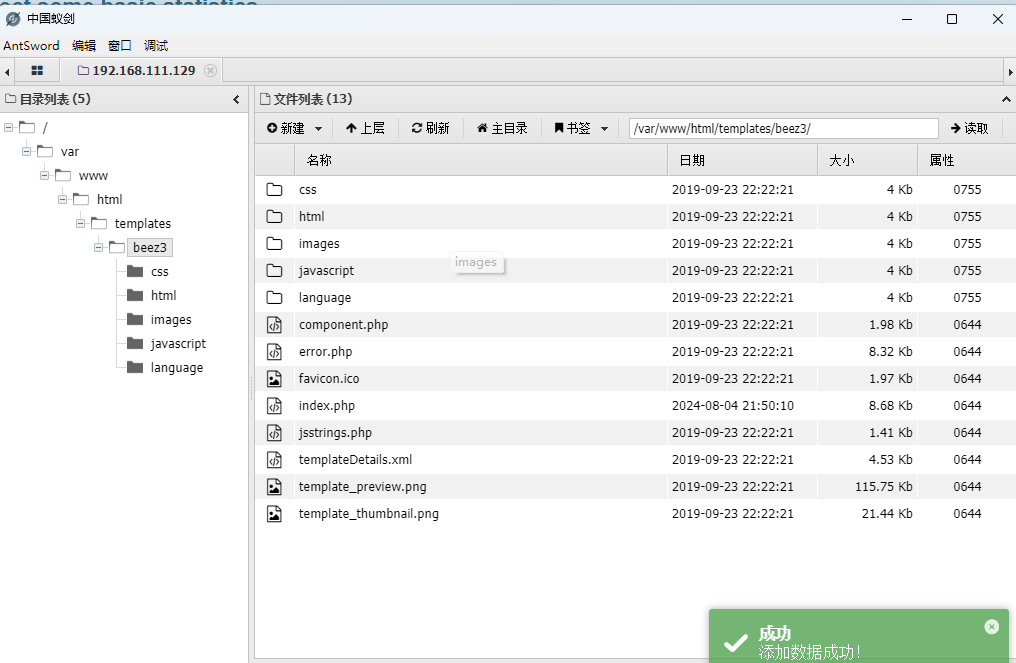Collapse the www node in directory tree
This screenshot has width=1016, height=663.
coord(44,175)
